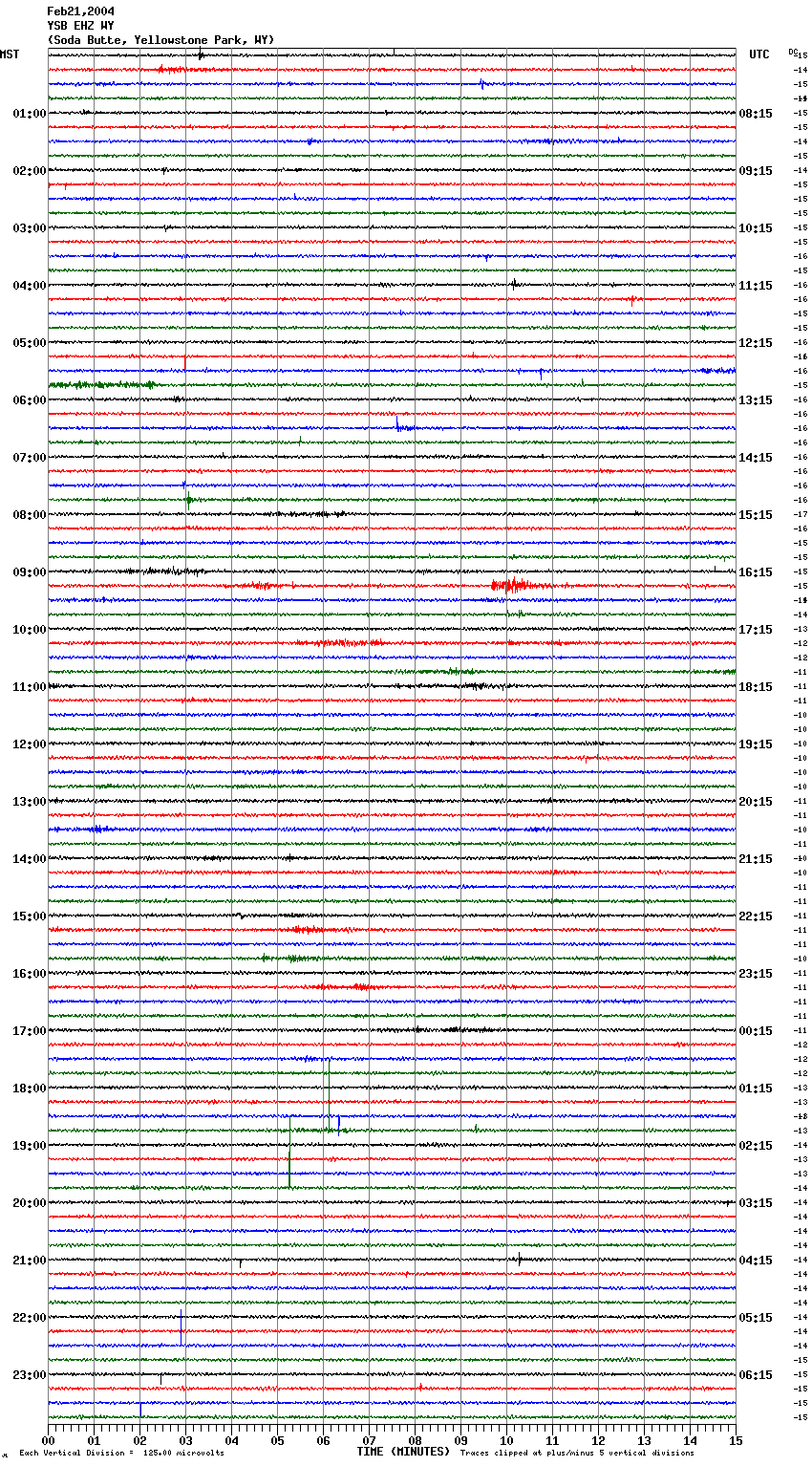
Task: Select the '16:15' UTC time label
Action: 756,572
